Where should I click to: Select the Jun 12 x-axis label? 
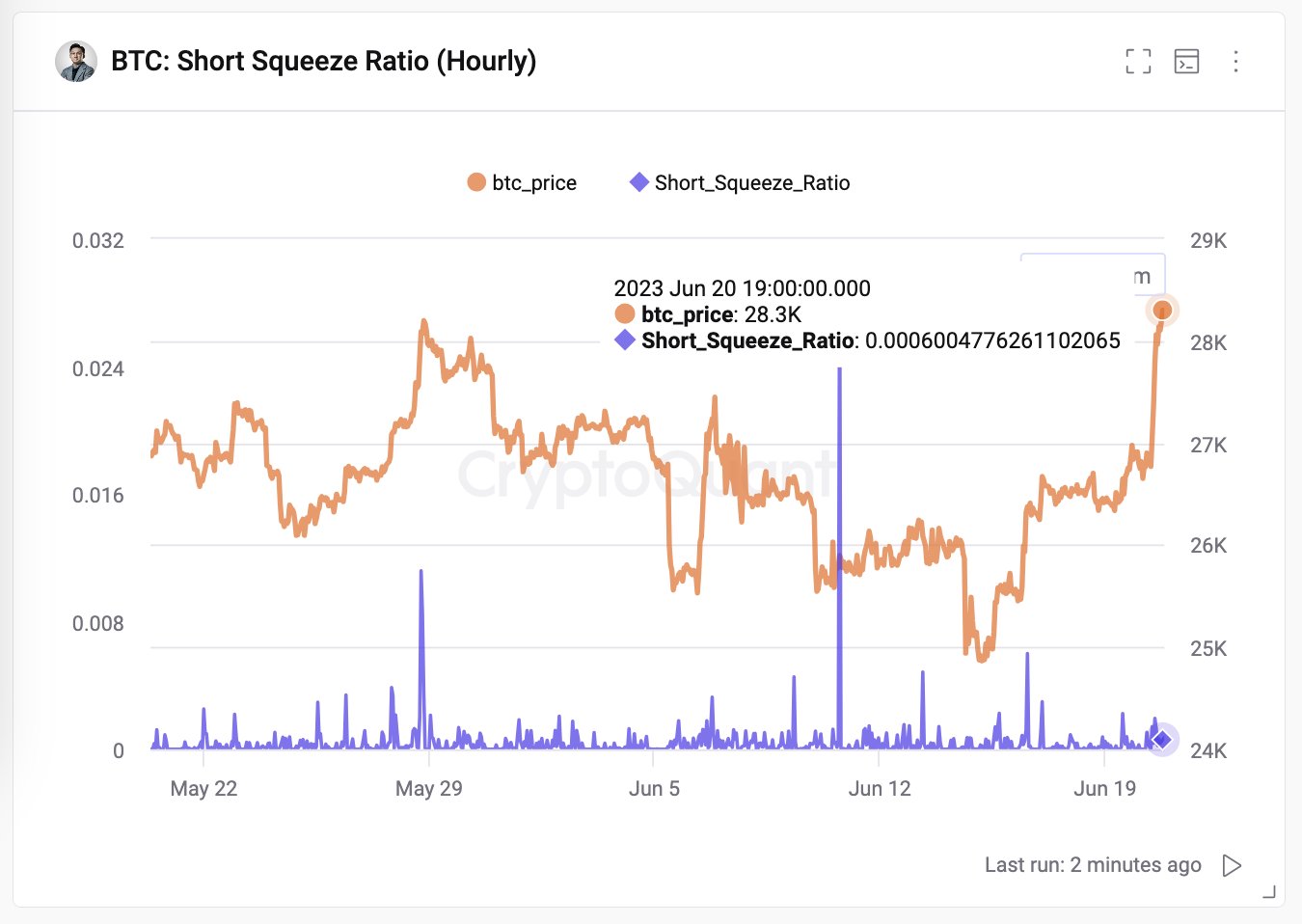(879, 788)
